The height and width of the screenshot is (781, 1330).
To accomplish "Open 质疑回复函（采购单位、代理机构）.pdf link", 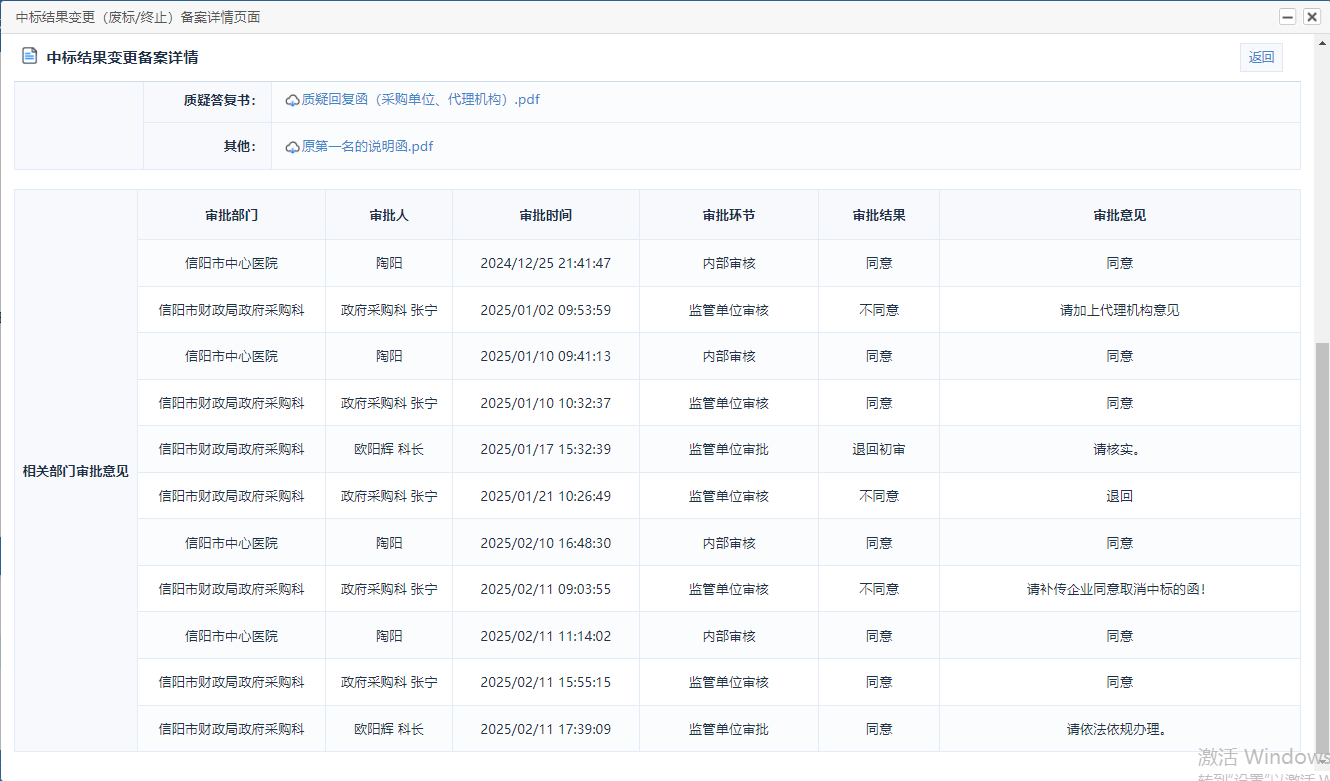I will coord(421,100).
